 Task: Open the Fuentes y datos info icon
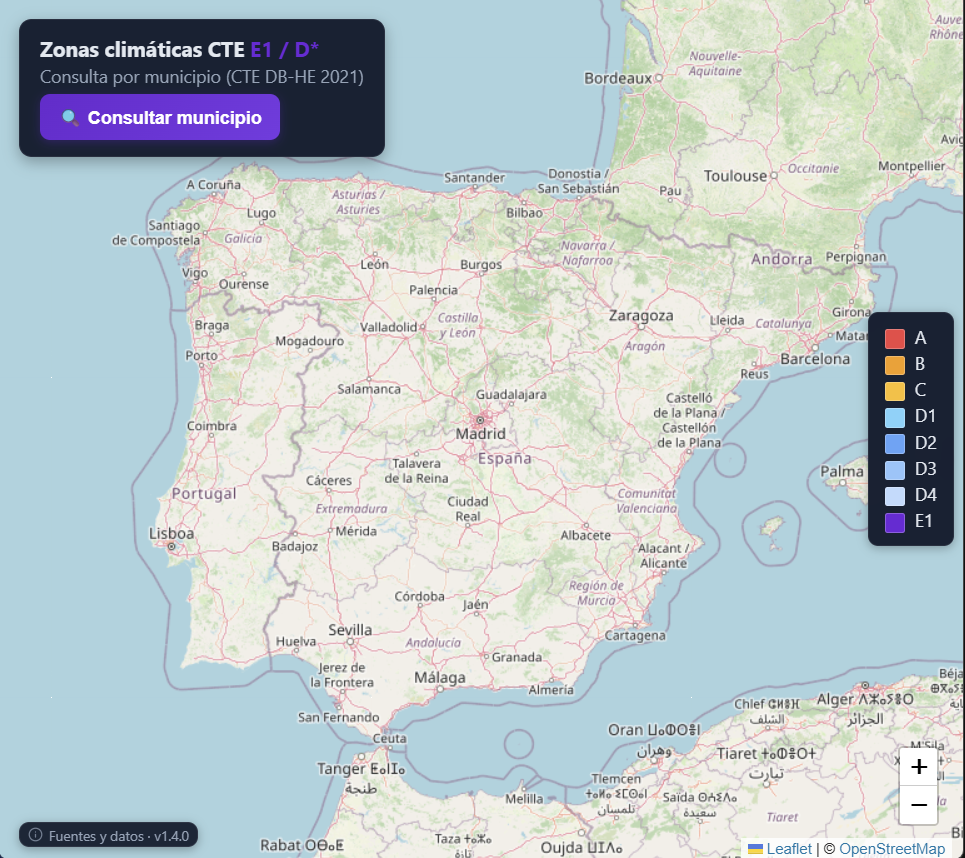[35, 835]
